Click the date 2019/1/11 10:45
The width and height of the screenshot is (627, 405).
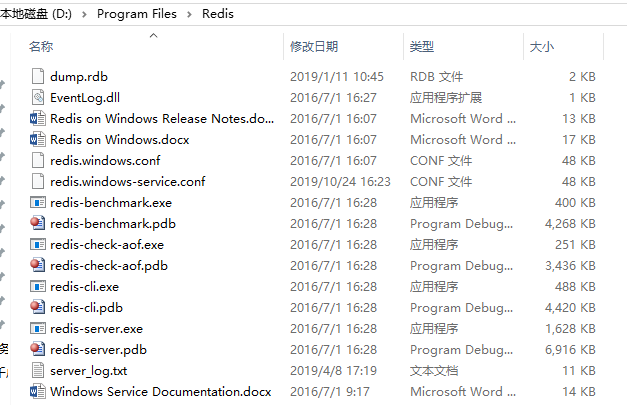337,77
